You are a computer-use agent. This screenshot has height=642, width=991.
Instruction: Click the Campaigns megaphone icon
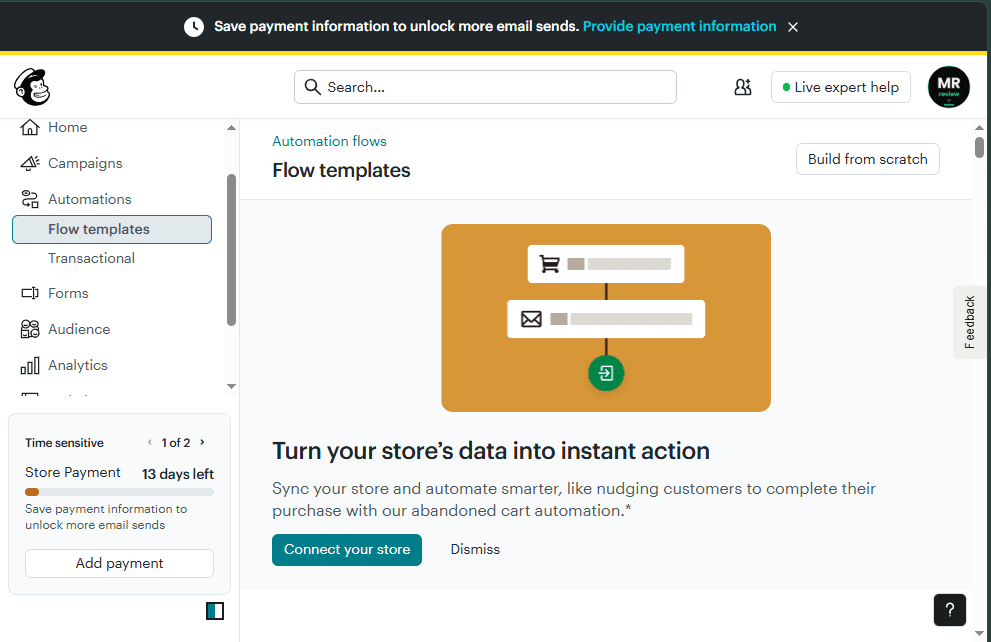pos(30,163)
